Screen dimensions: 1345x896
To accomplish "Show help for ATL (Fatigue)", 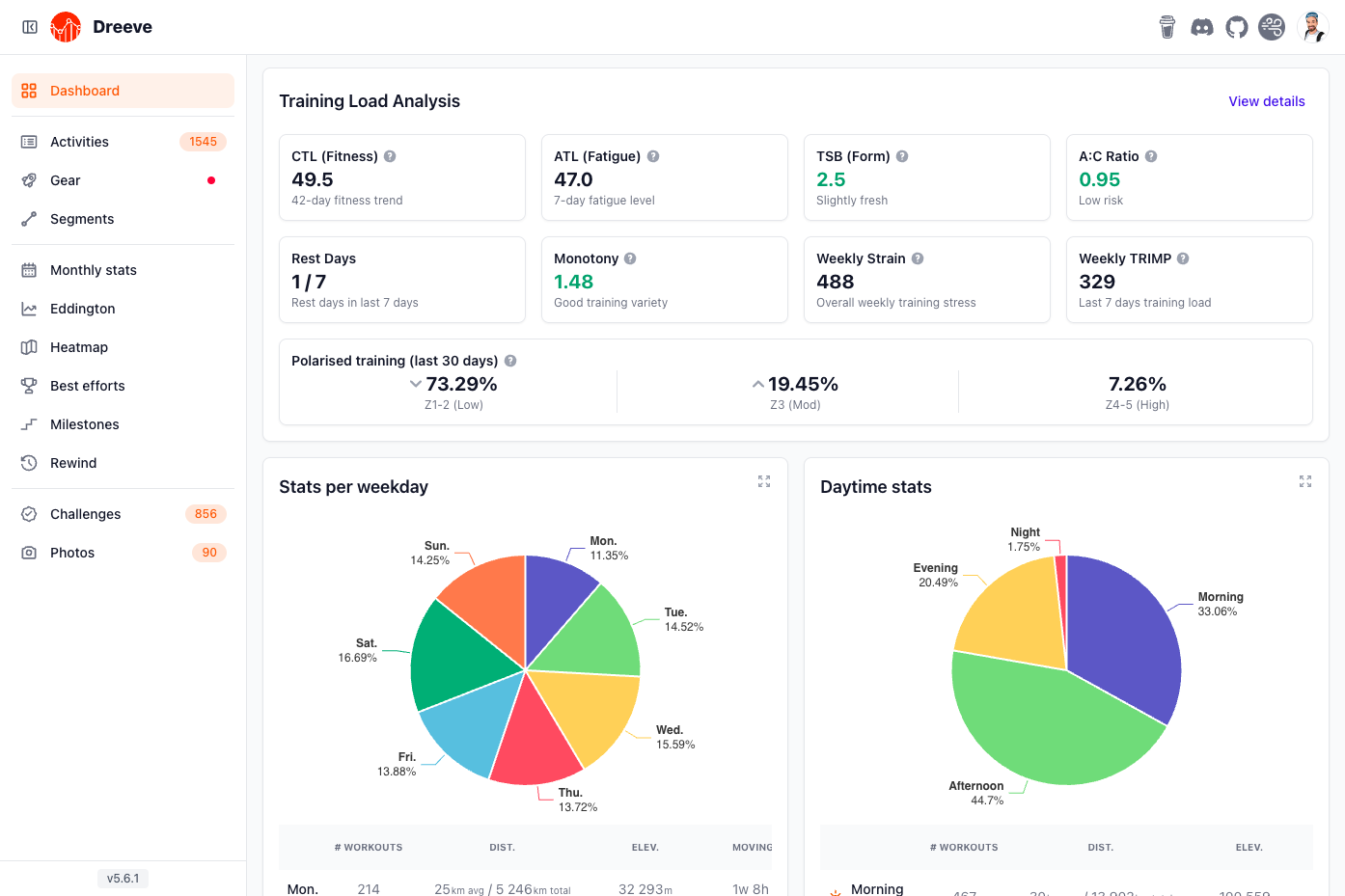I will pyautogui.click(x=653, y=156).
